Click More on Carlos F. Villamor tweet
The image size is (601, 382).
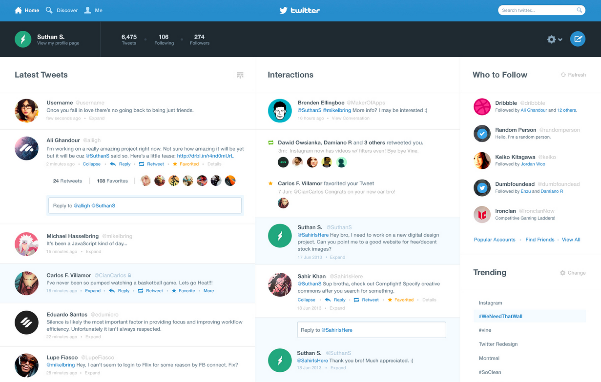209,291
